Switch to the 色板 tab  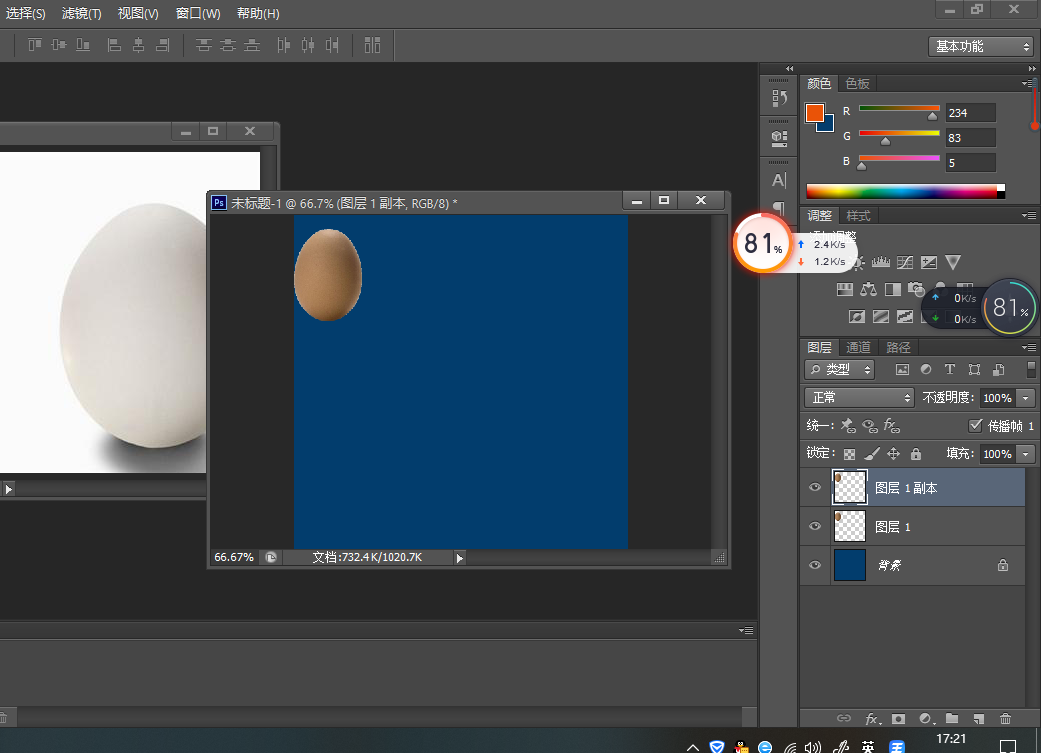[857, 84]
